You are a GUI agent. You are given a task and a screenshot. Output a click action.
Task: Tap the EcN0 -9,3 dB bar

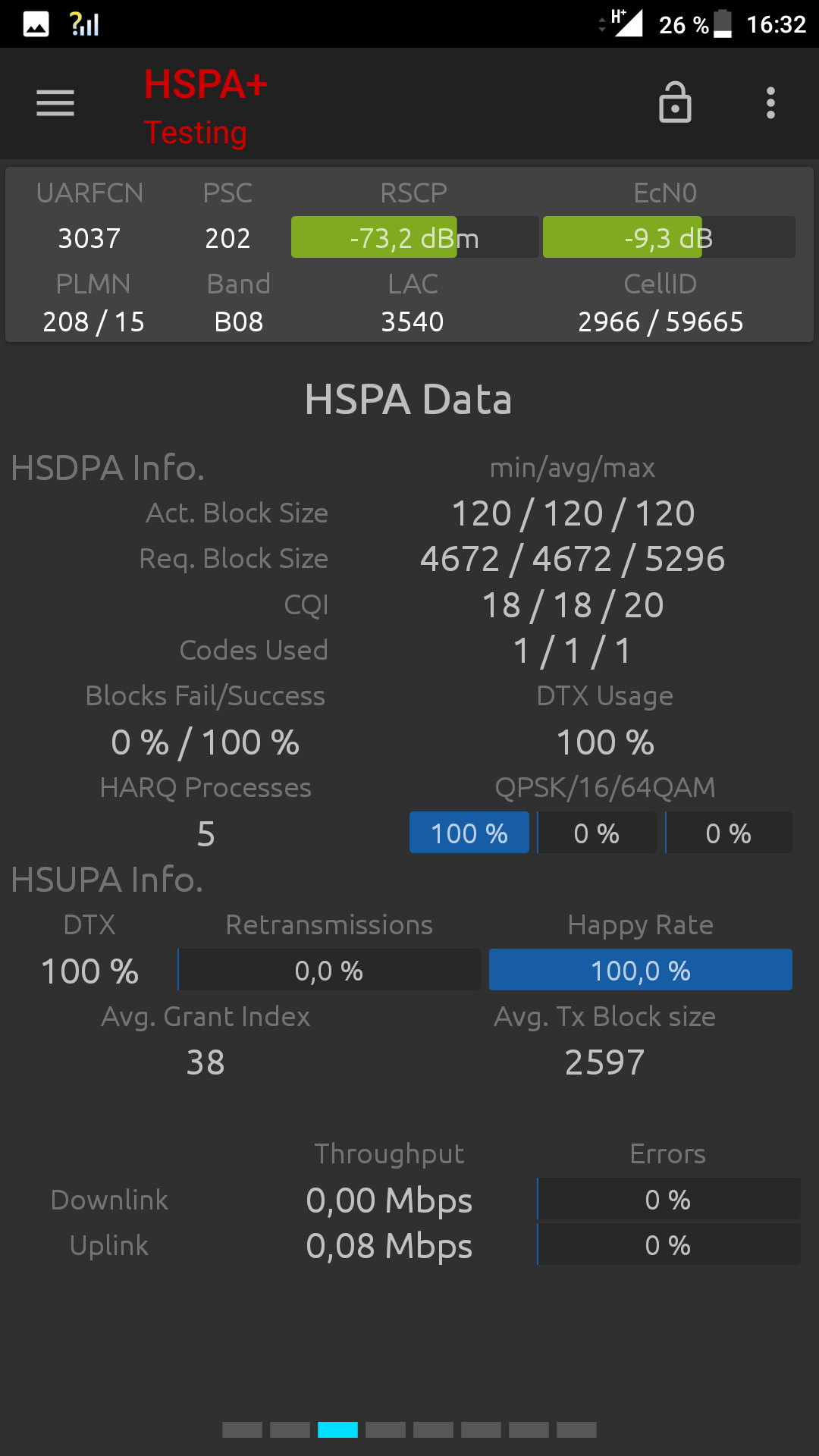pyautogui.click(x=669, y=237)
